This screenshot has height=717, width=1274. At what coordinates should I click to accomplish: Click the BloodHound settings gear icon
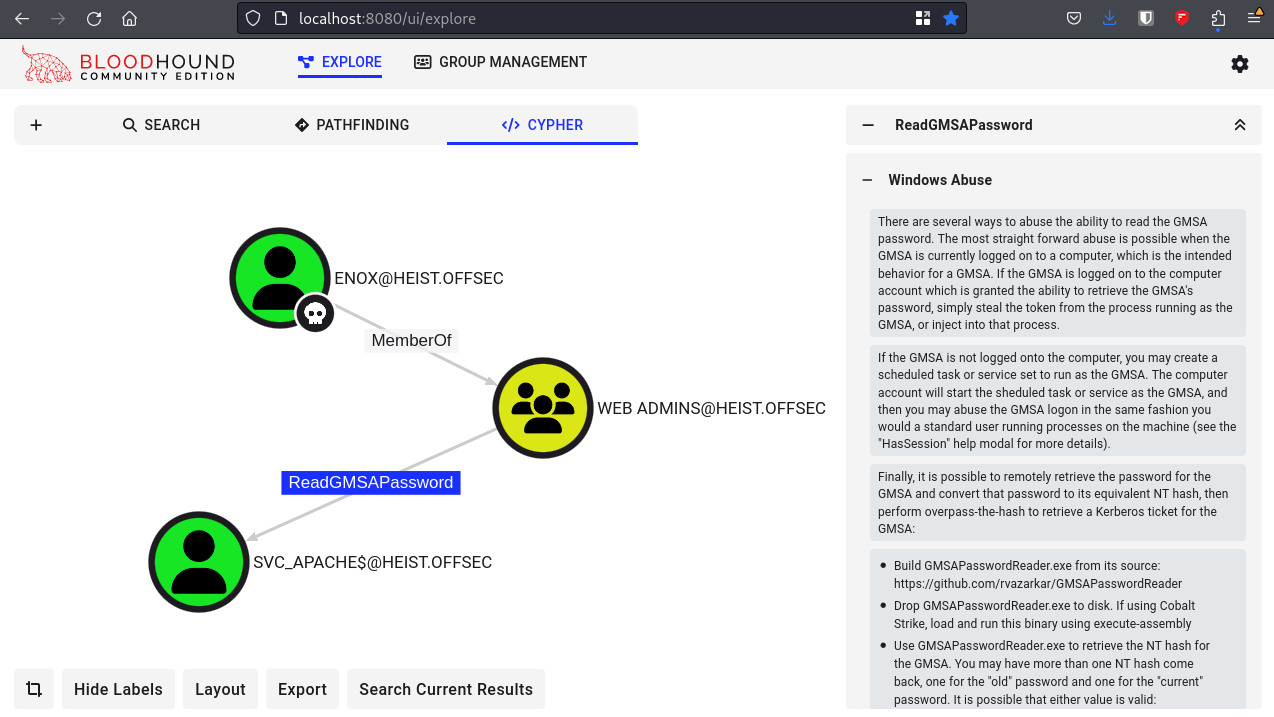tap(1239, 64)
